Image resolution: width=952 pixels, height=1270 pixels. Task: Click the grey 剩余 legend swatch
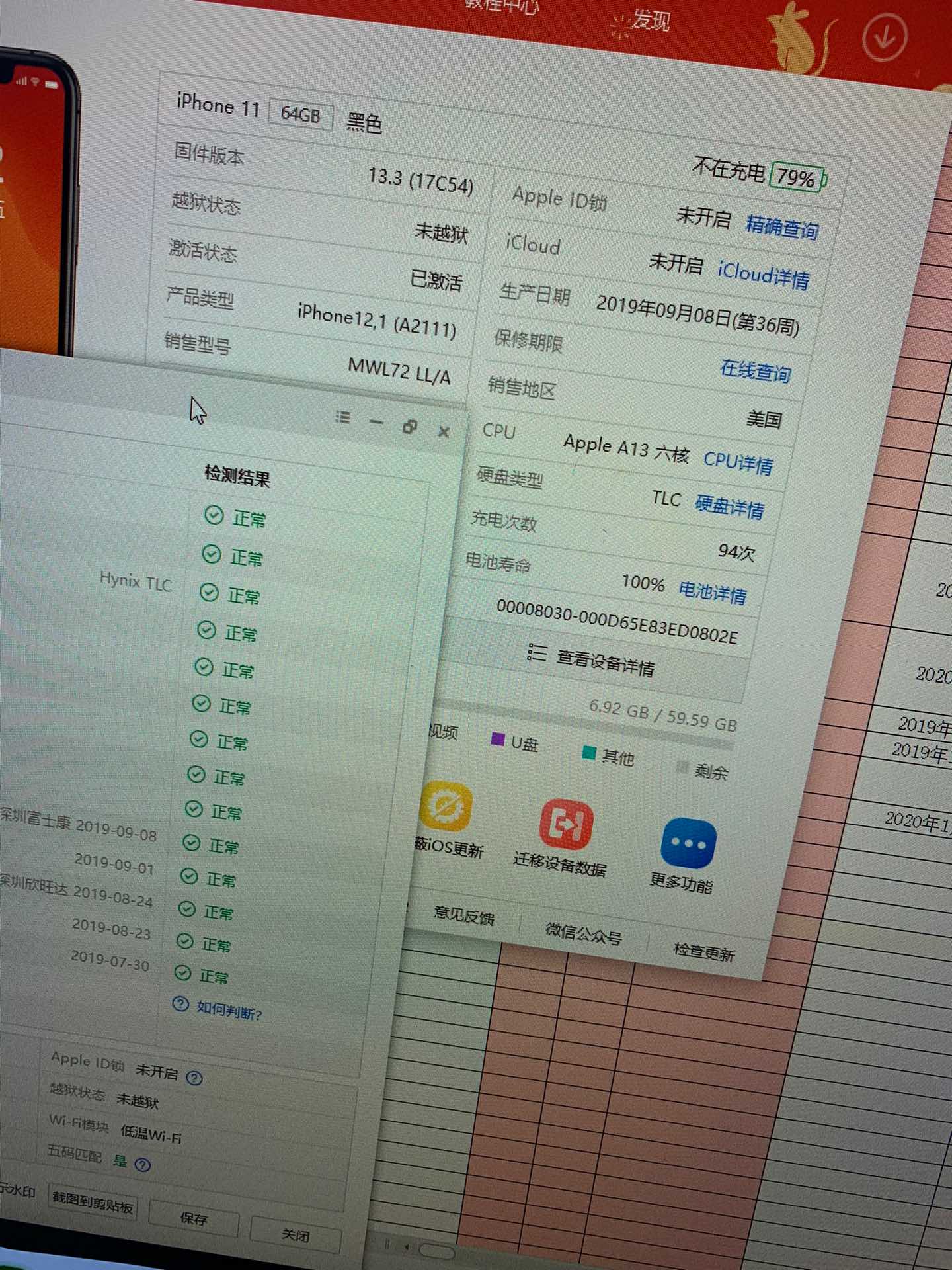point(682,767)
